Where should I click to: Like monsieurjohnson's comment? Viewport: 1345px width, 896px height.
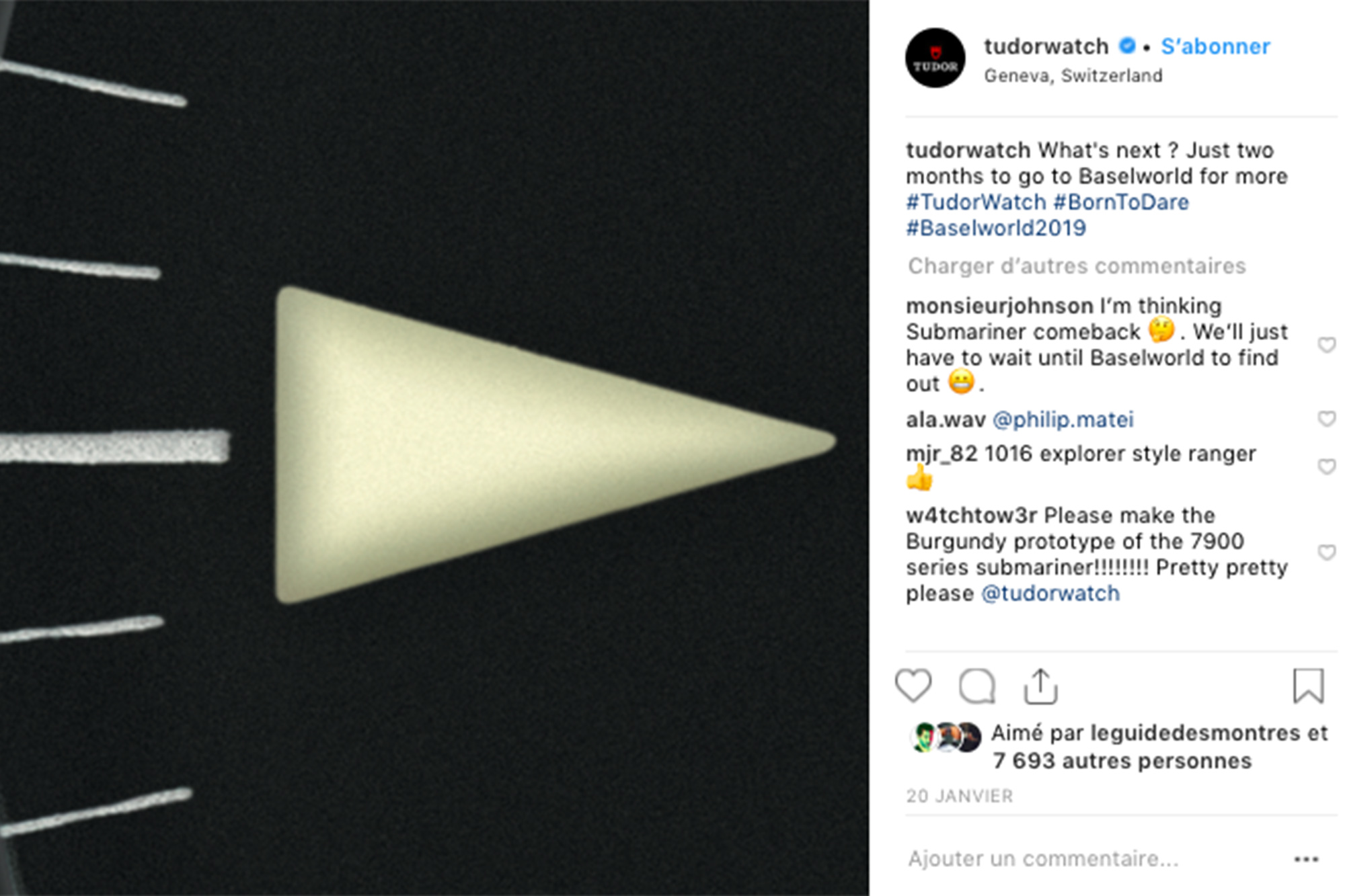pos(1326,345)
